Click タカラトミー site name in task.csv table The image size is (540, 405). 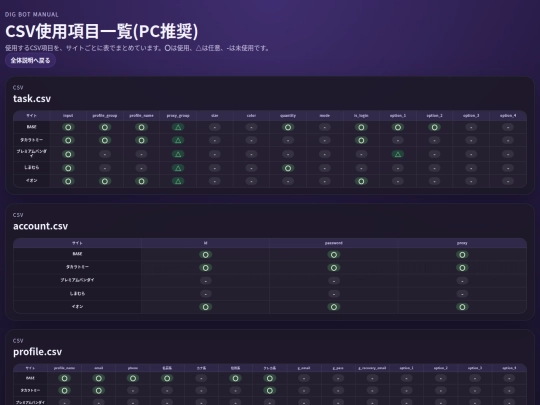pos(32,140)
